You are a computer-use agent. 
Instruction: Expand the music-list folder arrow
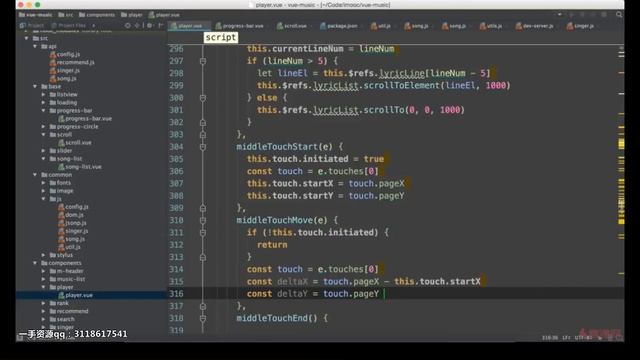coord(43,279)
